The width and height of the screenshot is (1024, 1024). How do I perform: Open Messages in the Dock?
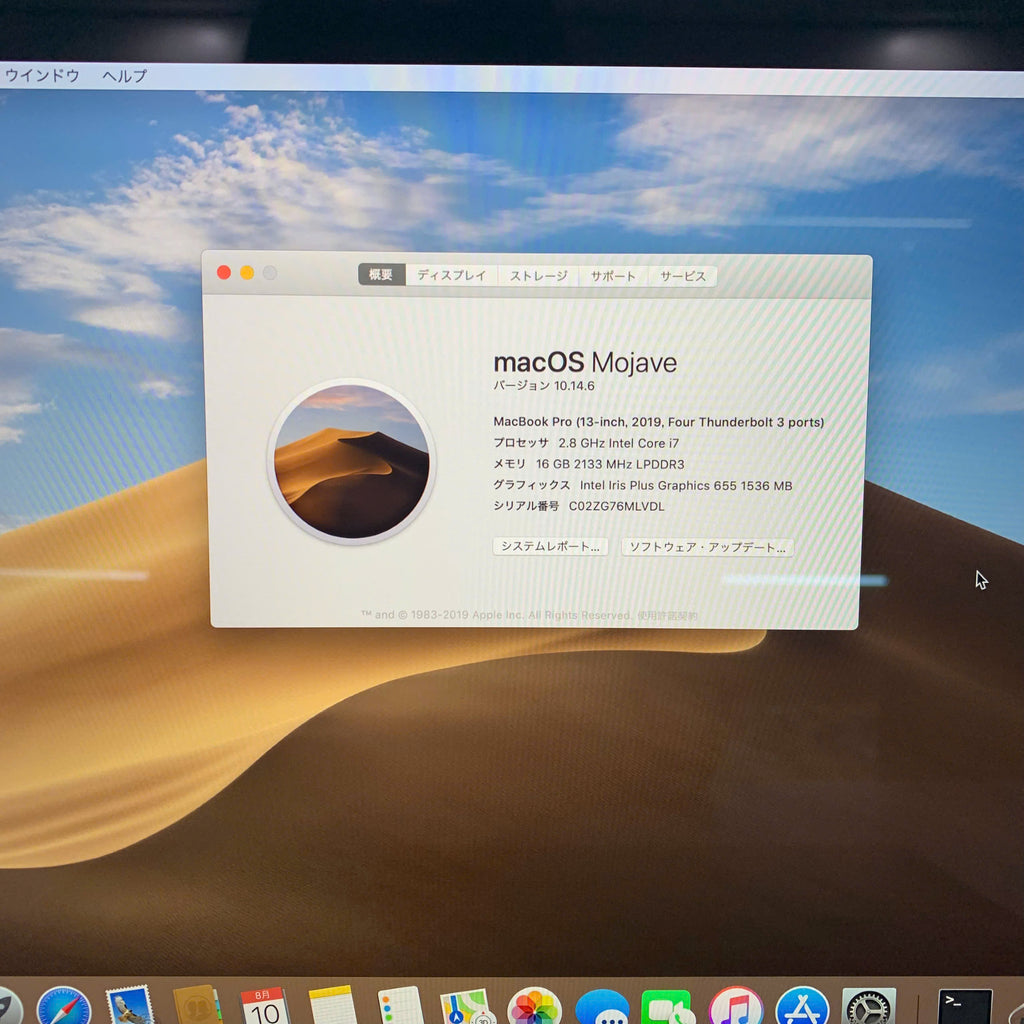602,1008
